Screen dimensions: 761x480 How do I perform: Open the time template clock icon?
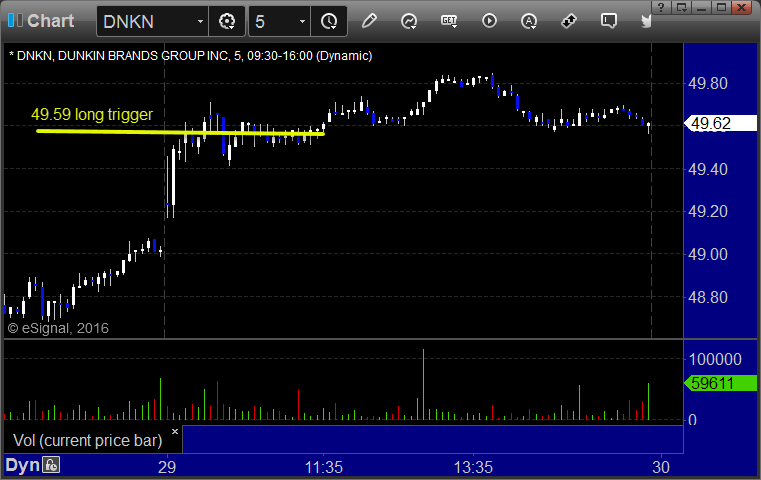tap(329, 21)
